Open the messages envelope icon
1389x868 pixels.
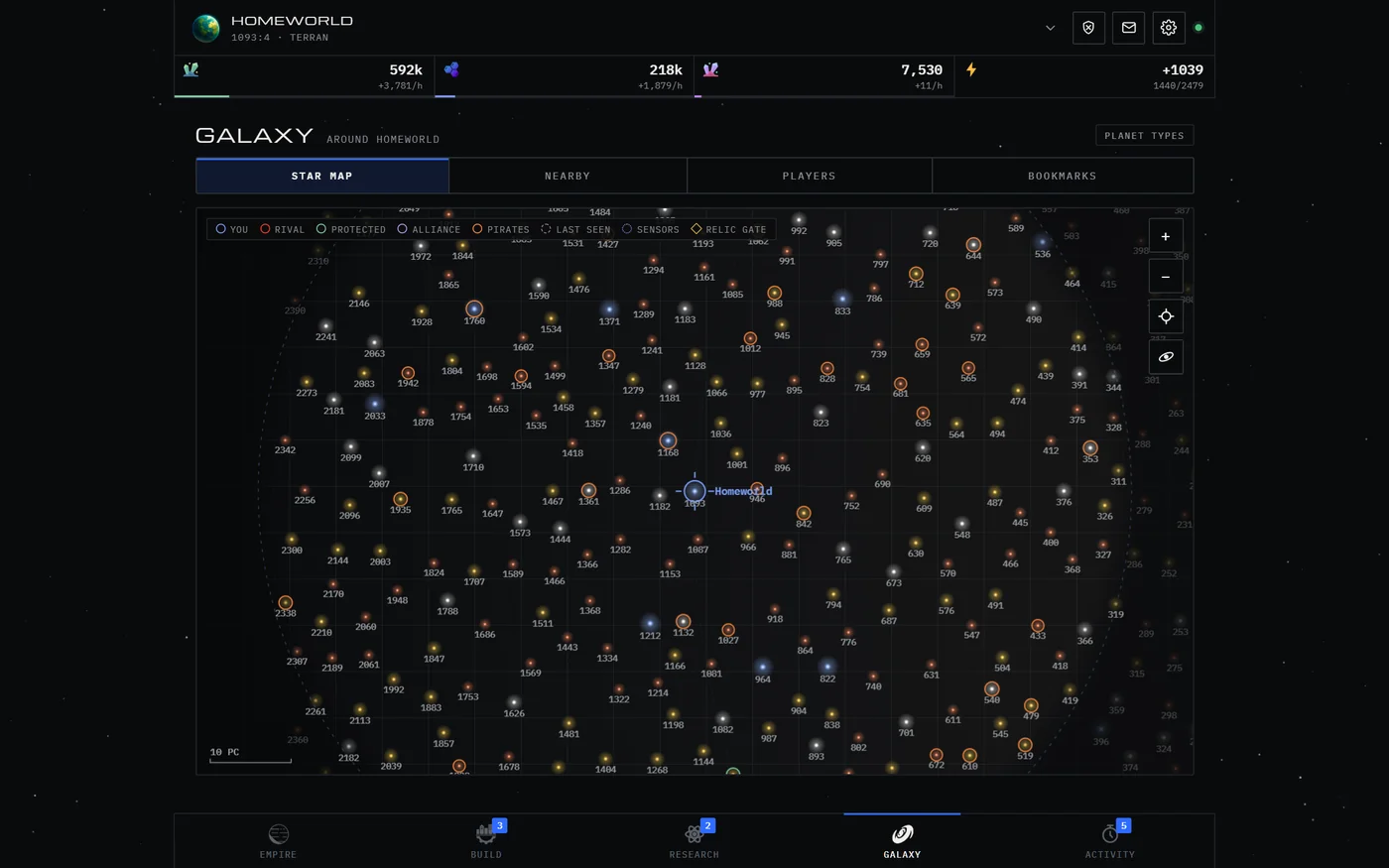pos(1129,28)
